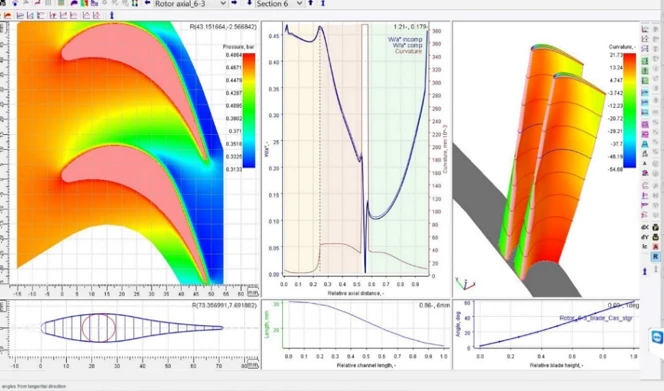Click the 'Relative axial distance, -' axis label
The height and width of the screenshot is (391, 664).
[356, 293]
